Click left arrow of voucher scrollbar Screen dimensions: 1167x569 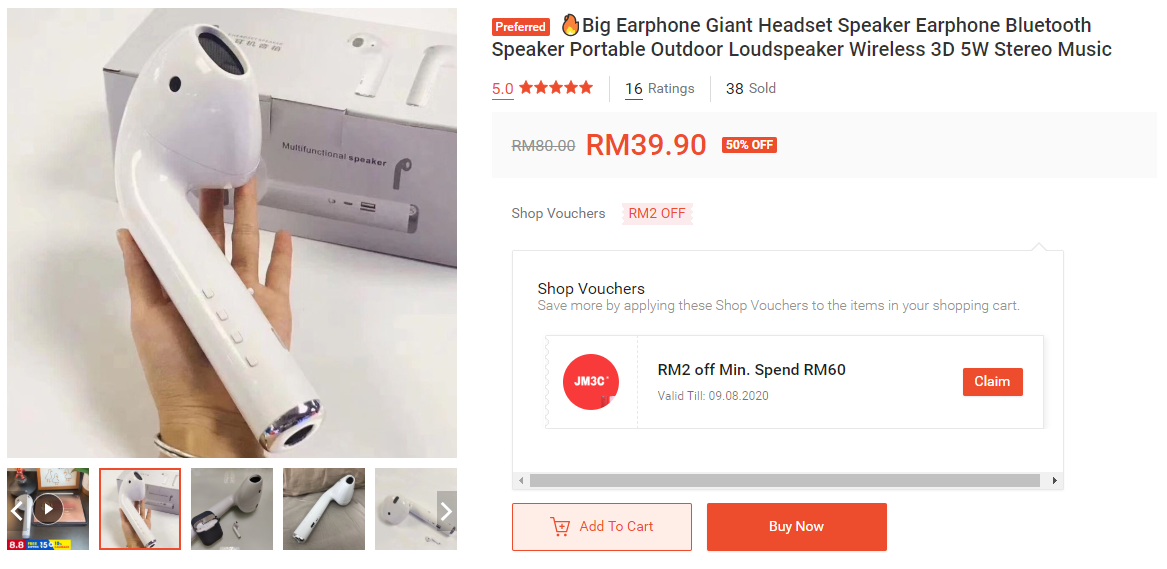[521, 481]
